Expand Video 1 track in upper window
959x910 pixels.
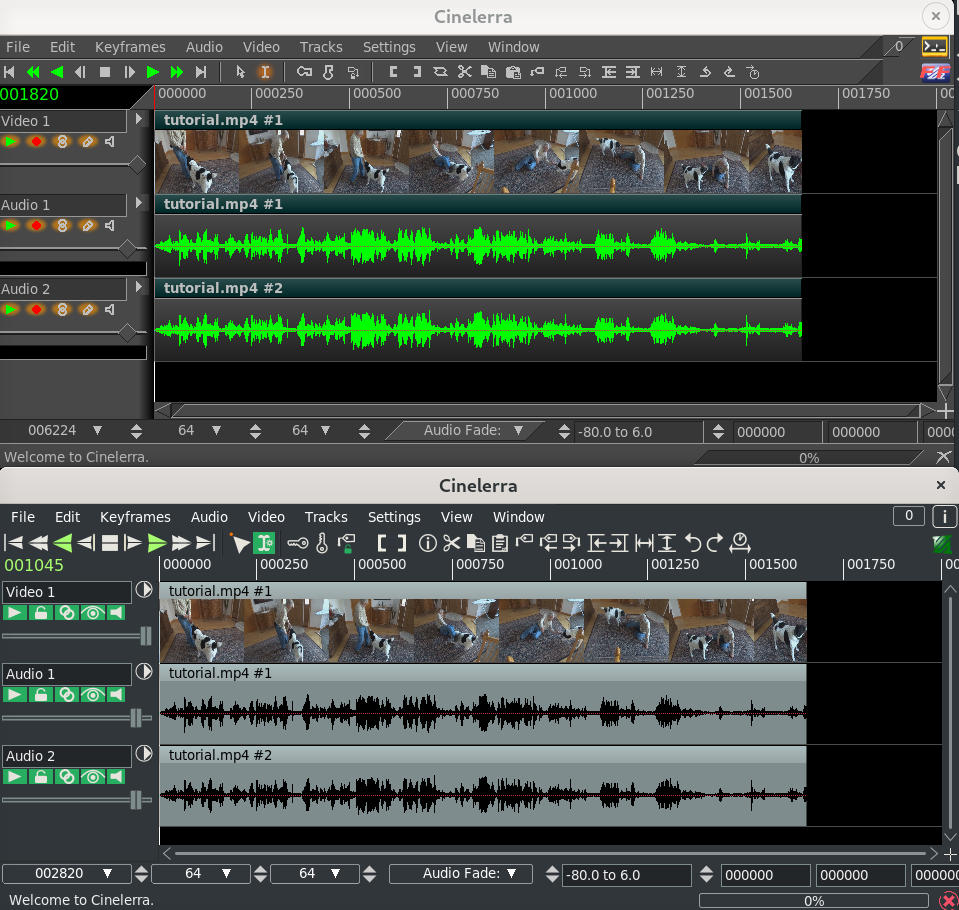(139, 120)
